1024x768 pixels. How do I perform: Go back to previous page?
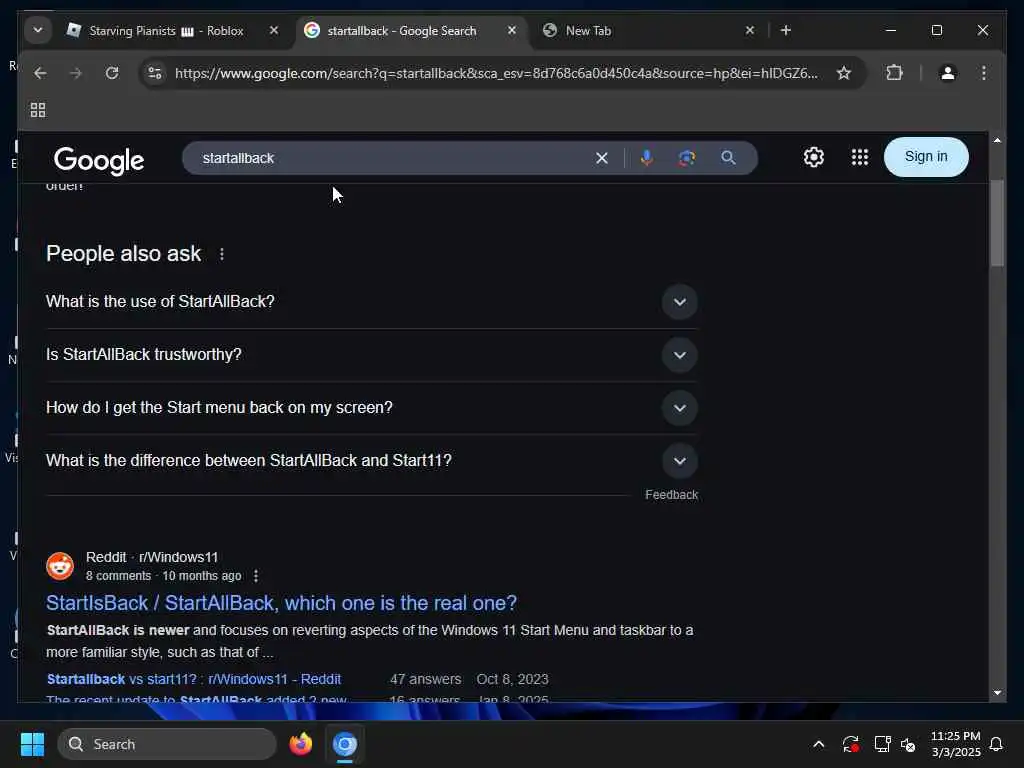[x=40, y=73]
